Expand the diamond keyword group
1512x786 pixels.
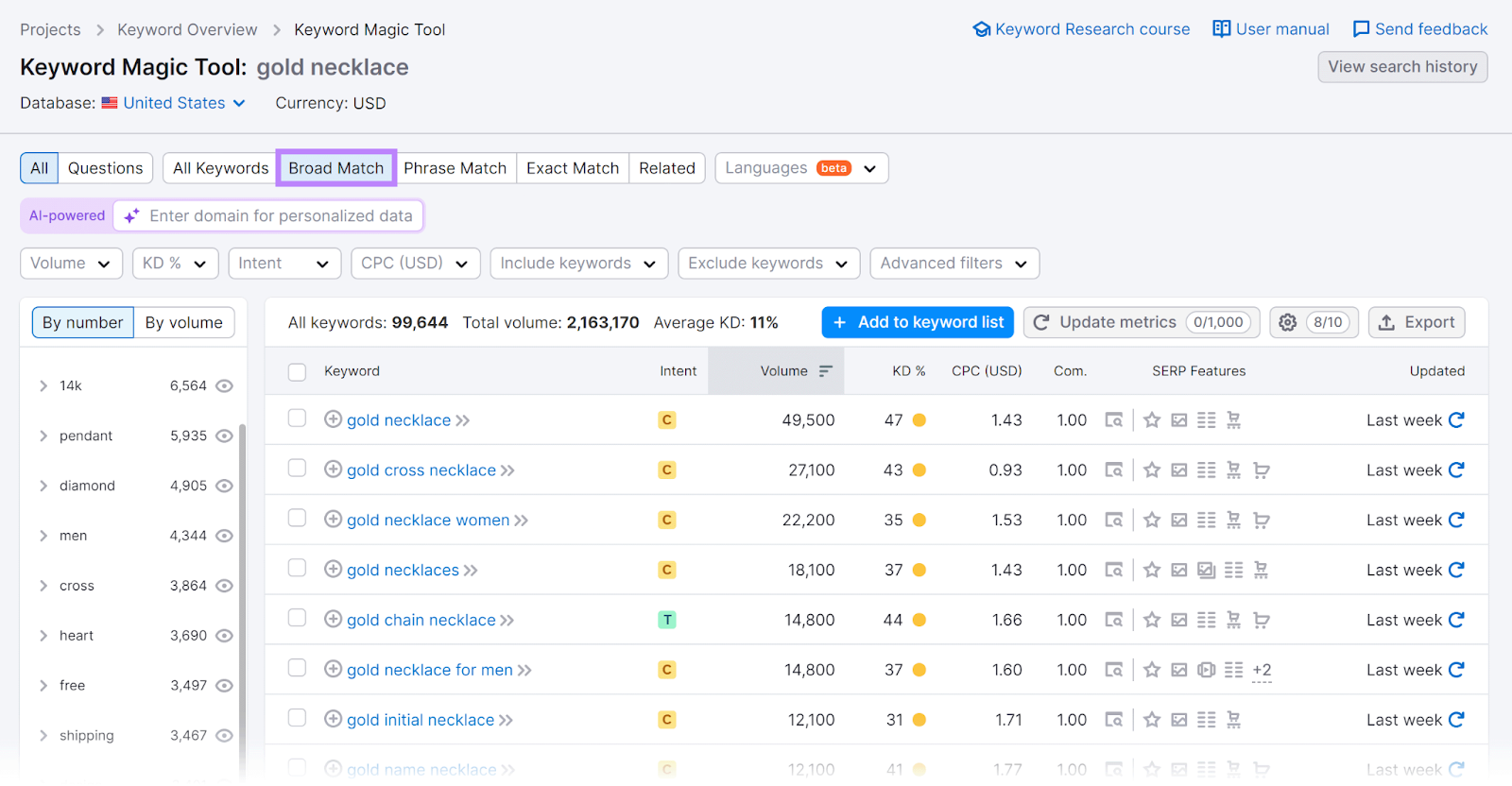tap(43, 486)
